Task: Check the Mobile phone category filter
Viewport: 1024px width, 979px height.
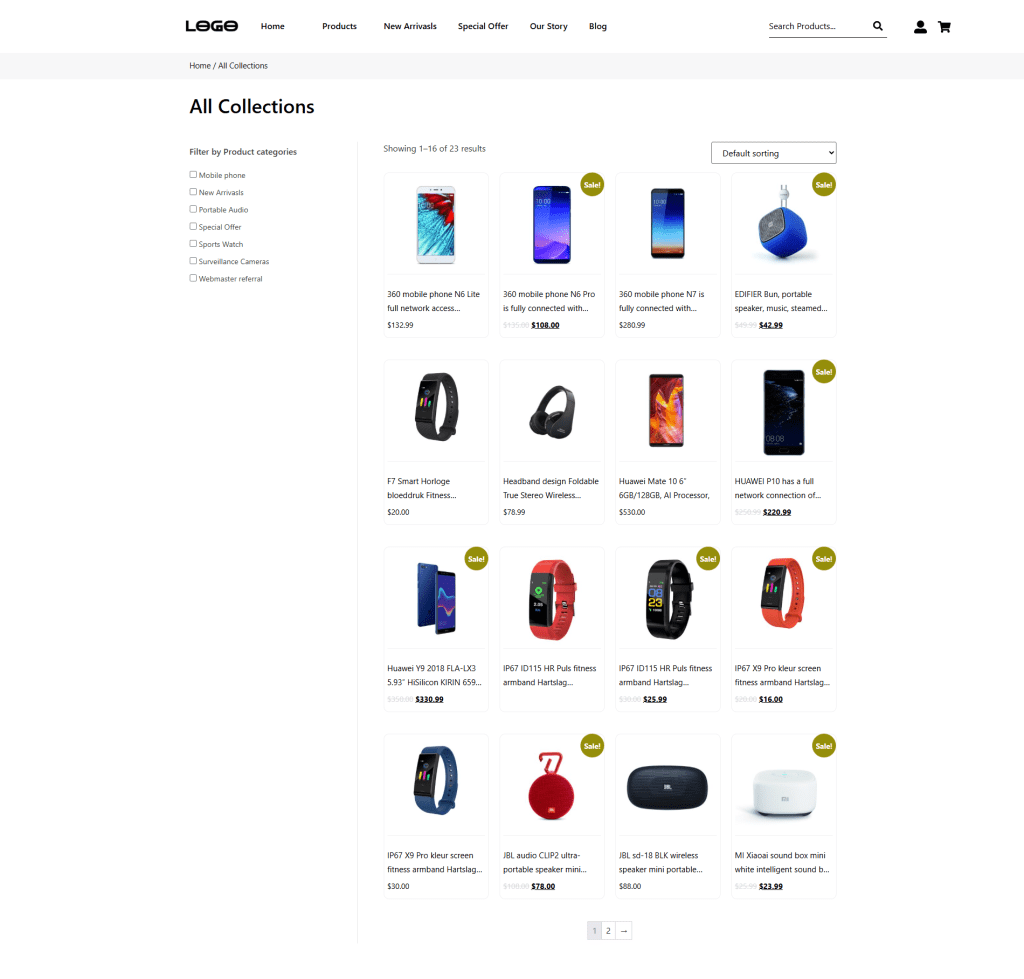Action: (x=193, y=174)
